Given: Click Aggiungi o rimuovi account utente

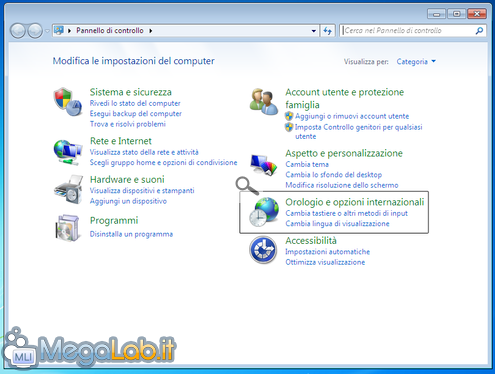Looking at the screenshot, I should [352, 116].
